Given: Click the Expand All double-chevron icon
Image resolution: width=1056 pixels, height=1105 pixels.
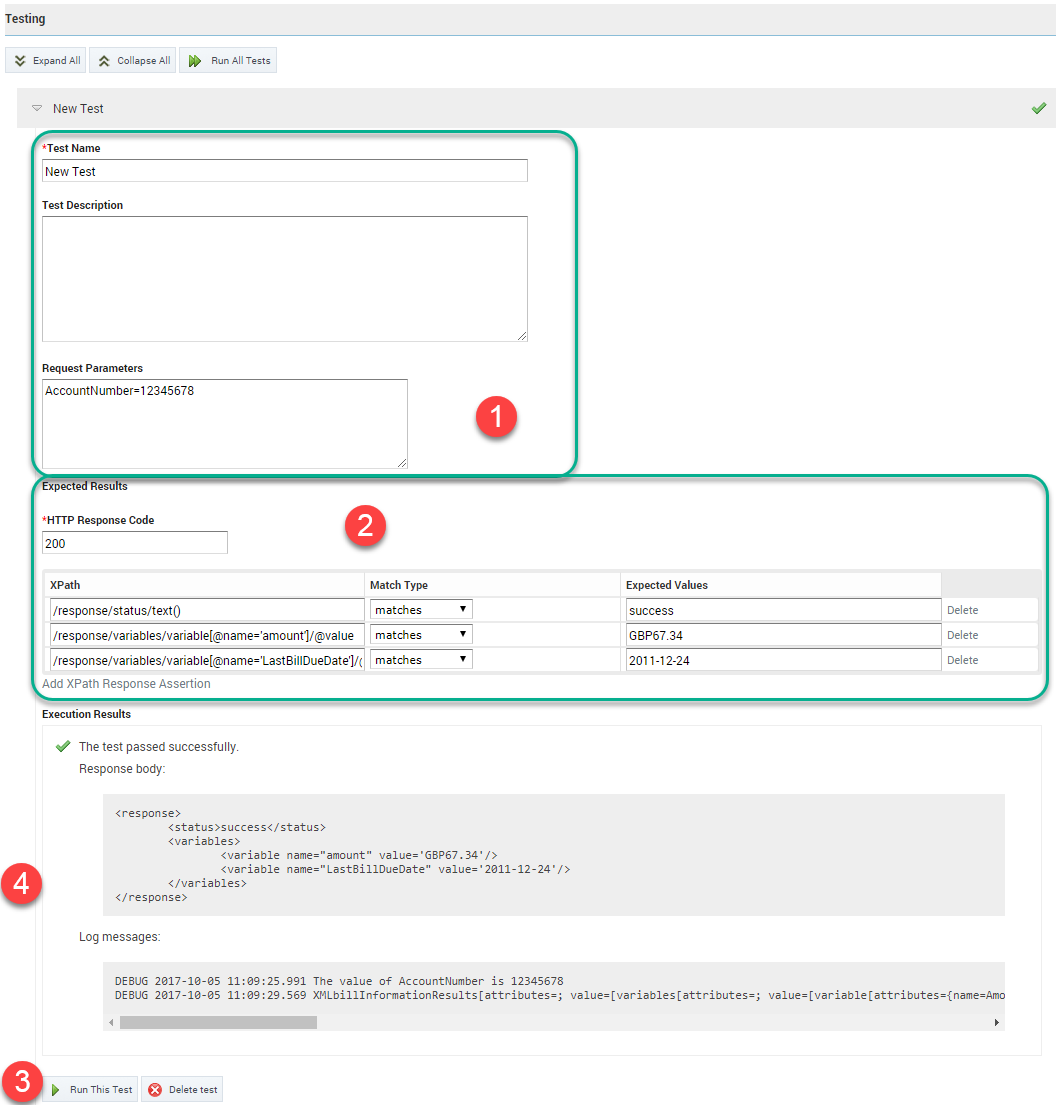Looking at the screenshot, I should 20,61.
